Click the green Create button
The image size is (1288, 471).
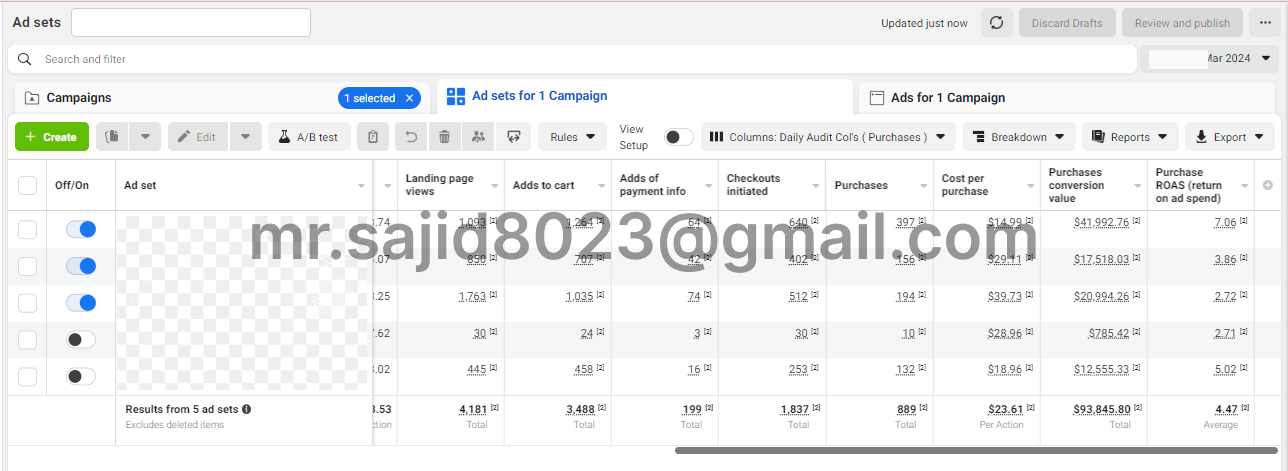(52, 137)
